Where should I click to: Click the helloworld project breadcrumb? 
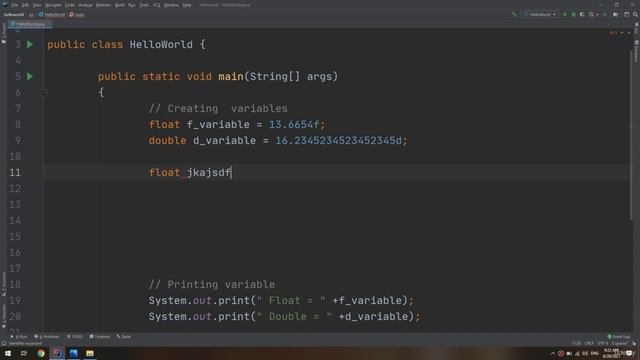(14, 15)
